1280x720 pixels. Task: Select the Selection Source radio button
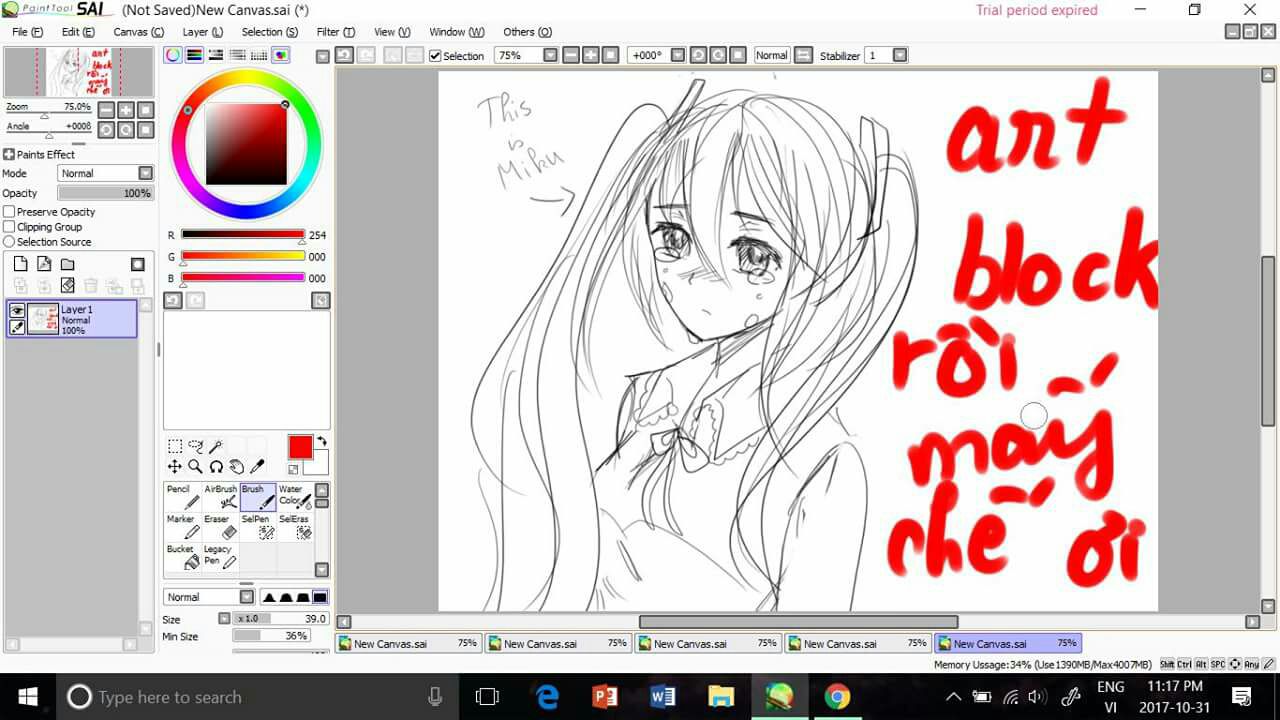9,242
